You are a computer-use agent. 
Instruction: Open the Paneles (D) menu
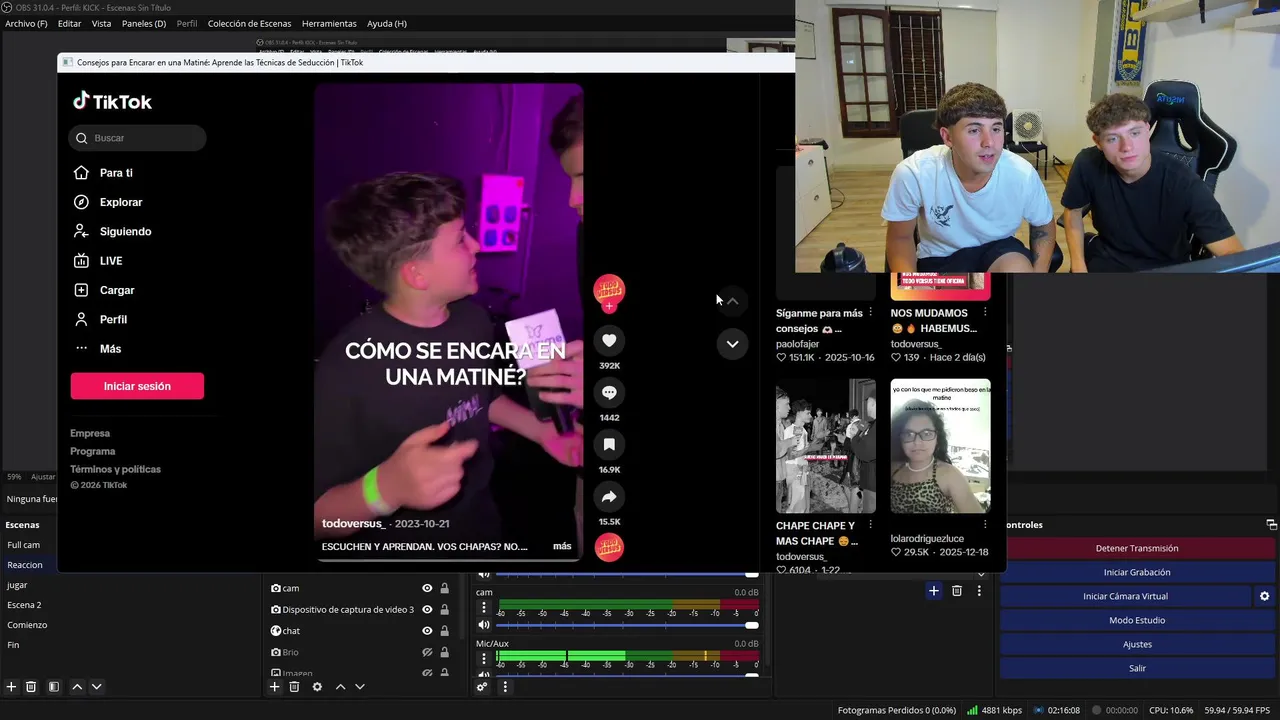click(144, 23)
